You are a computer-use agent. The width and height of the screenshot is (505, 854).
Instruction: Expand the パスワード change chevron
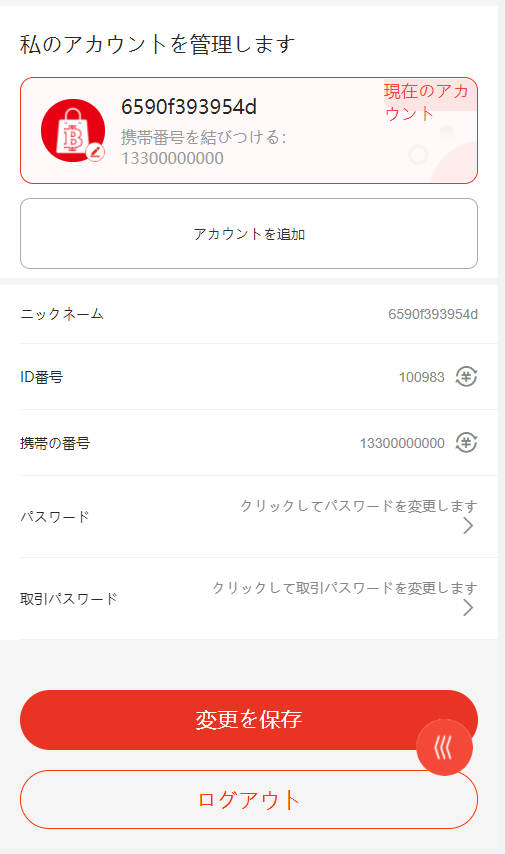(x=468, y=526)
